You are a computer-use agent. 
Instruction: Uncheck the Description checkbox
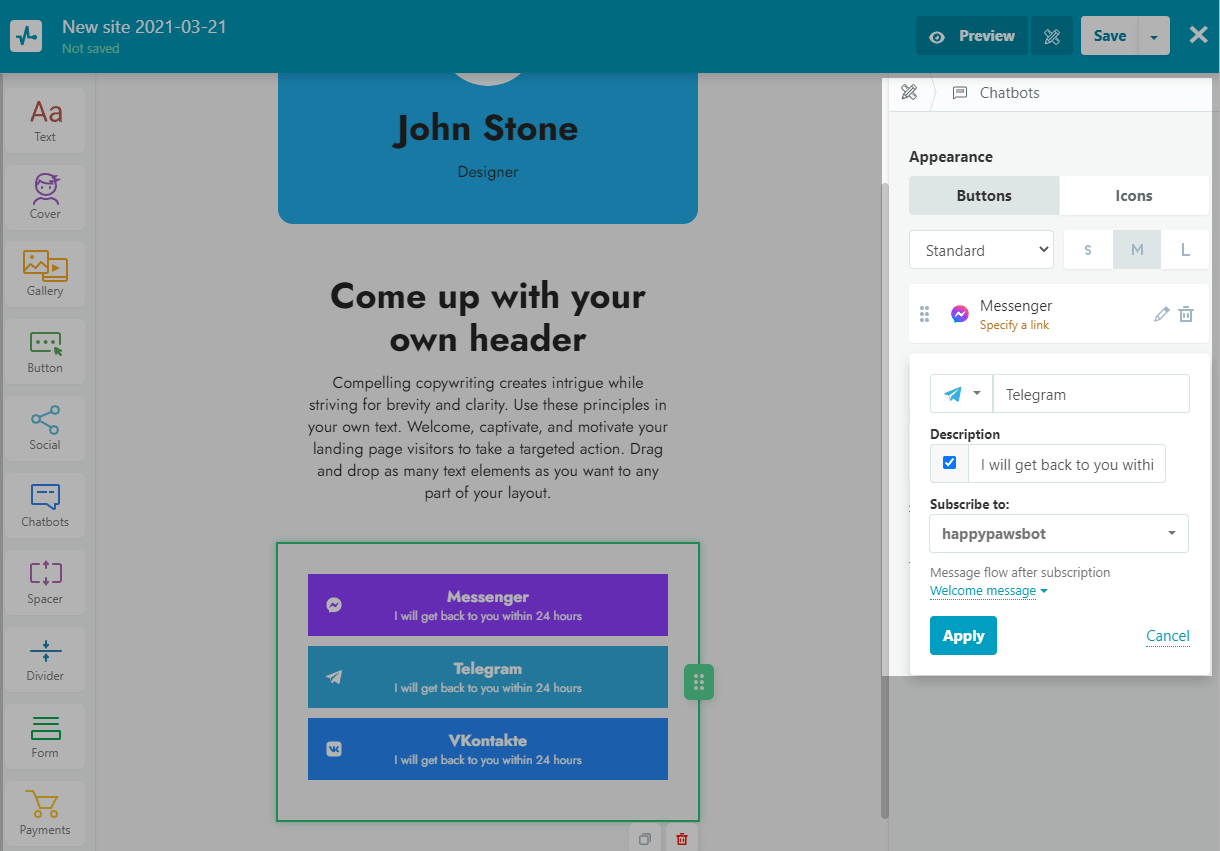949,463
